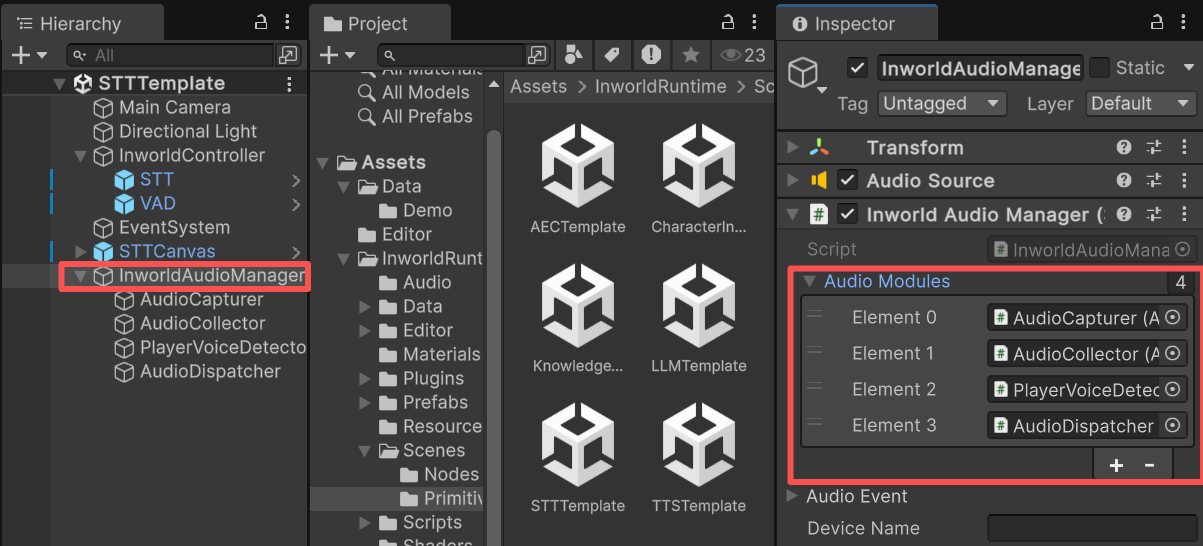
Task: Collapse the Scenes folder
Action: click(x=365, y=451)
